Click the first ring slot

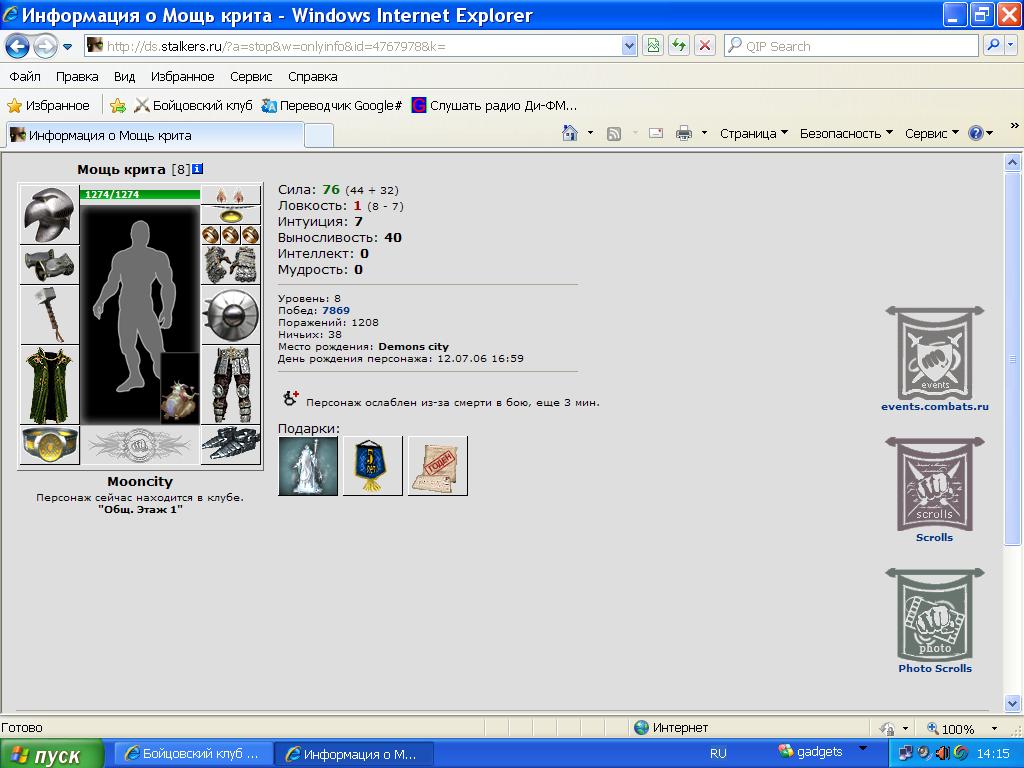pyautogui.click(x=211, y=234)
